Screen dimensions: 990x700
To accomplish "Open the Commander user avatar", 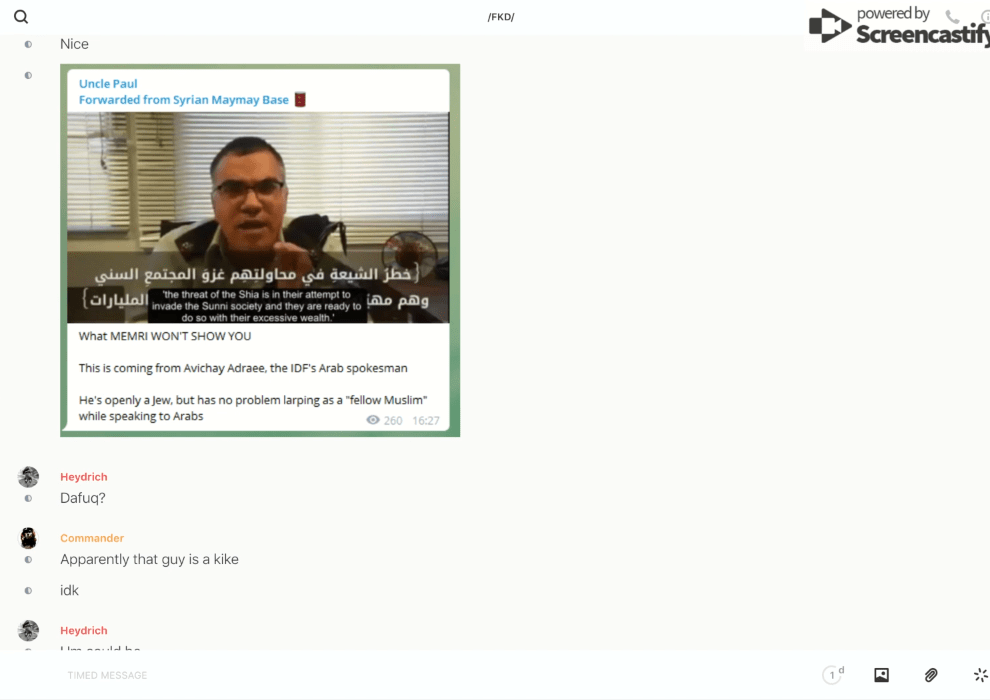I will click(x=29, y=538).
